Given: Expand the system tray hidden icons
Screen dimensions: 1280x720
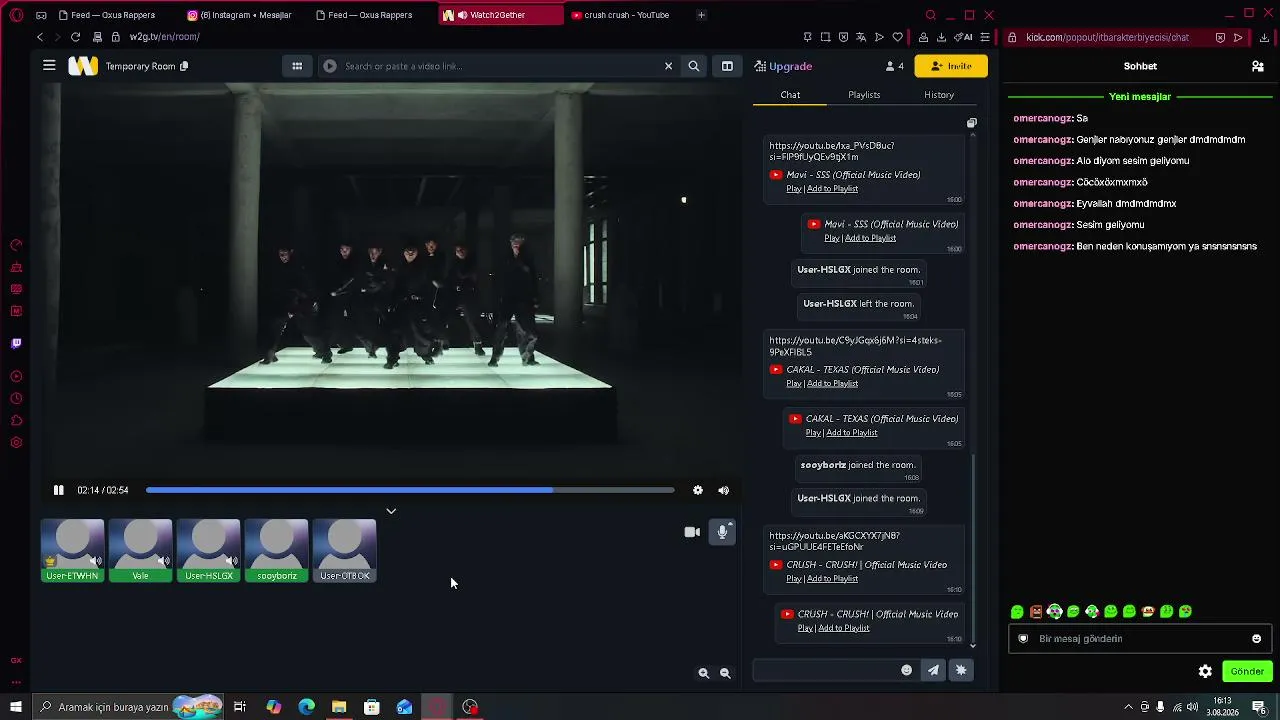Looking at the screenshot, I should tap(1129, 707).
